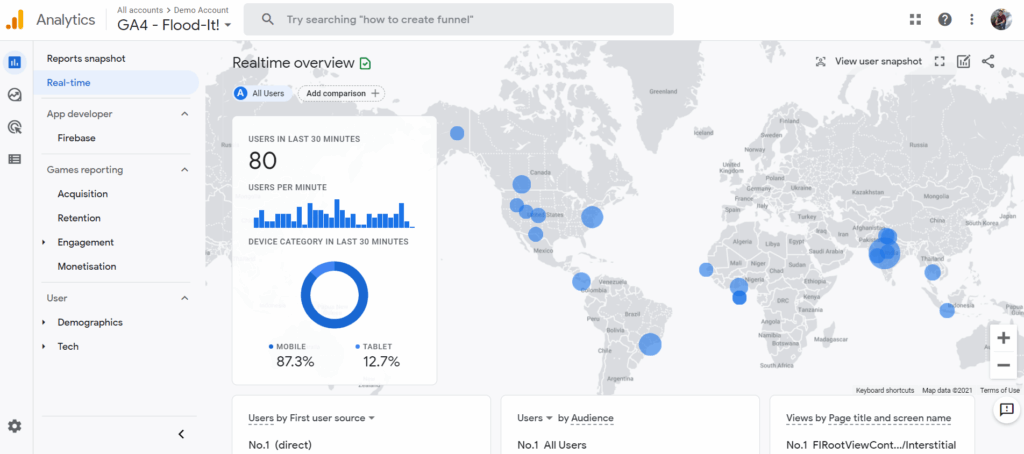Collapse the App developer section

click(x=184, y=114)
